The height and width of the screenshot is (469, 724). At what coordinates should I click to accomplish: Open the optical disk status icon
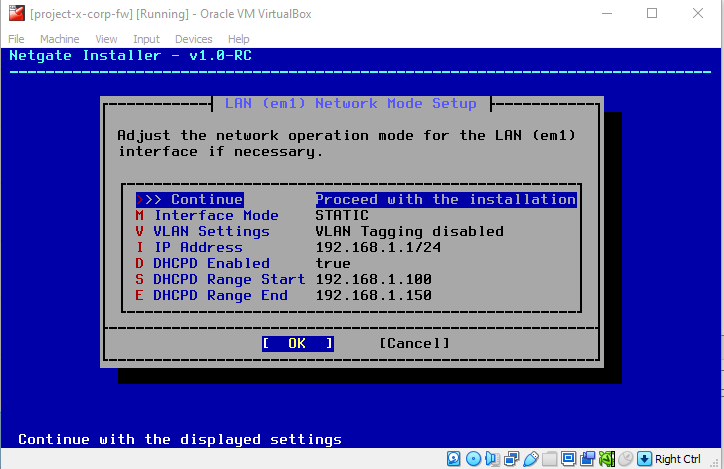pos(473,459)
